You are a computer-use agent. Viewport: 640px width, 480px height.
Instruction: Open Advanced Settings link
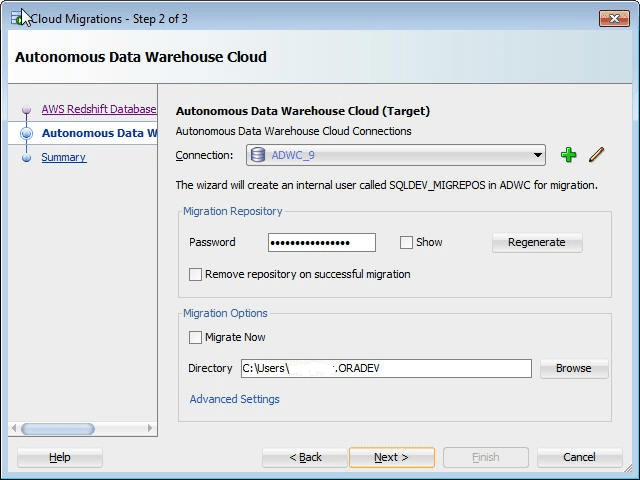click(x=234, y=399)
